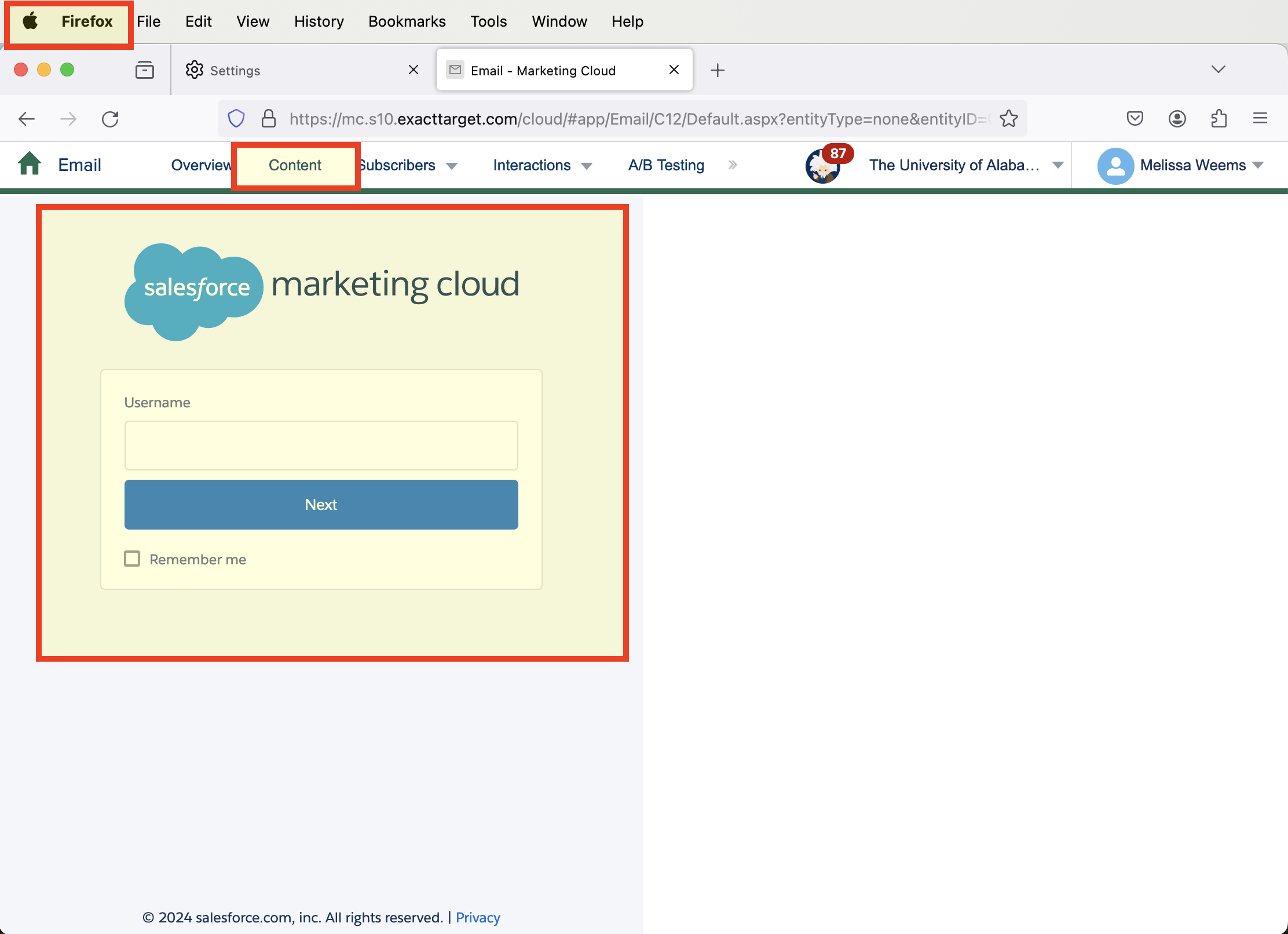Bookmark this page using the star icon
Screen dimensions: 1288x934
click(1009, 118)
